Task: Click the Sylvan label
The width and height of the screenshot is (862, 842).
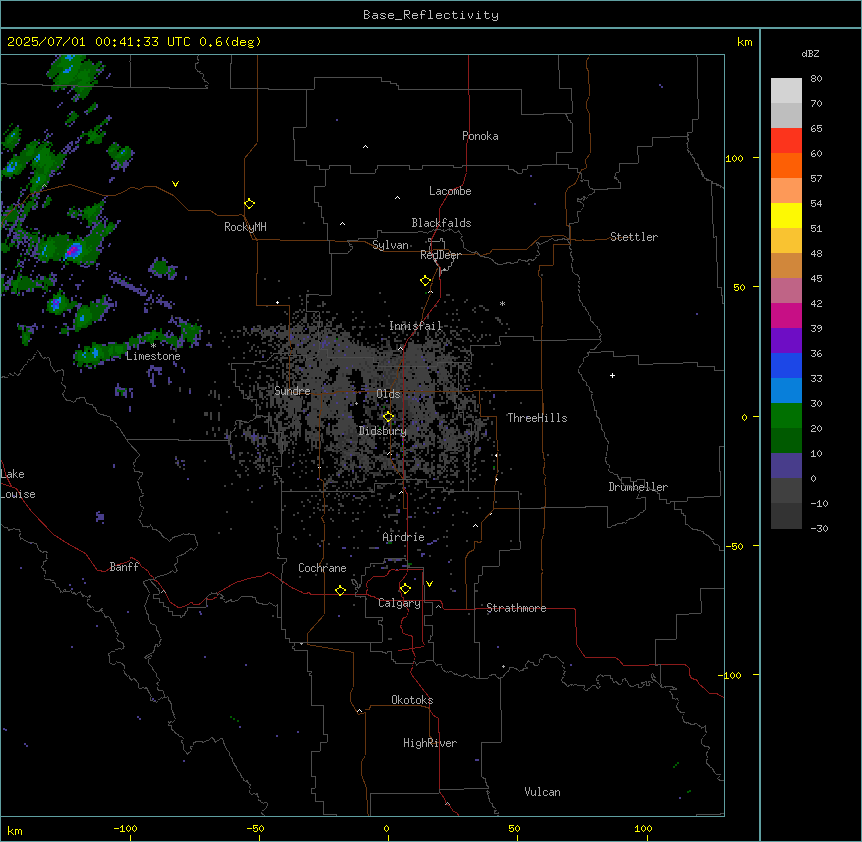Action: (x=390, y=245)
